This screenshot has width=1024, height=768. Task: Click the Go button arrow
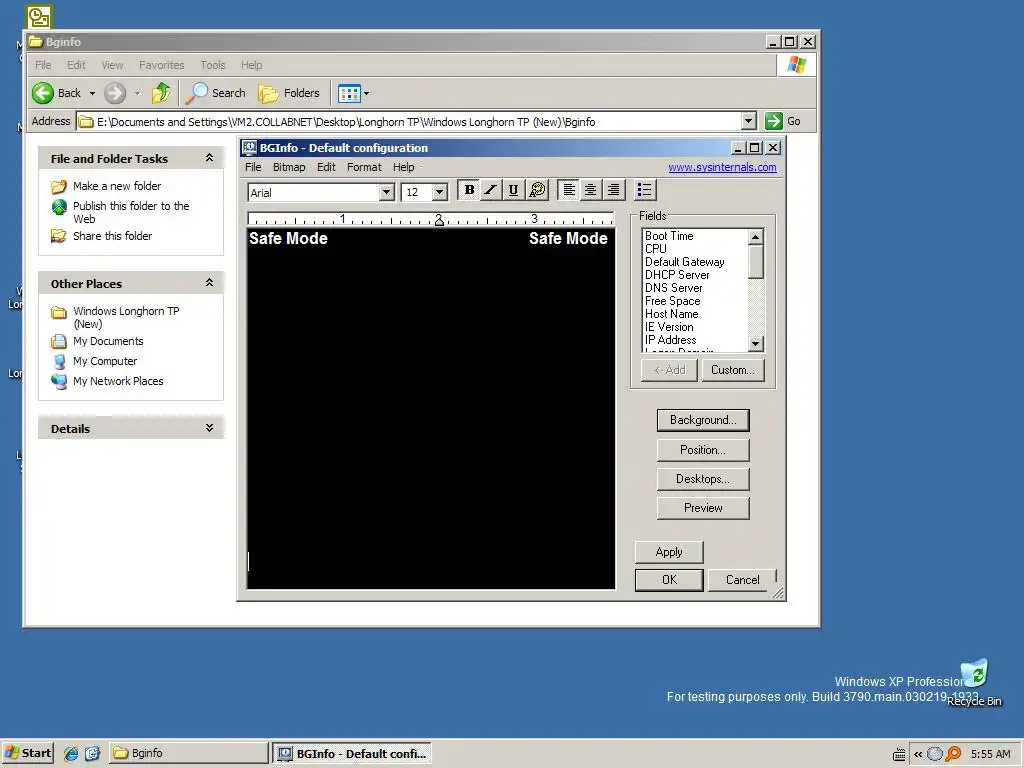pyautogui.click(x=774, y=121)
